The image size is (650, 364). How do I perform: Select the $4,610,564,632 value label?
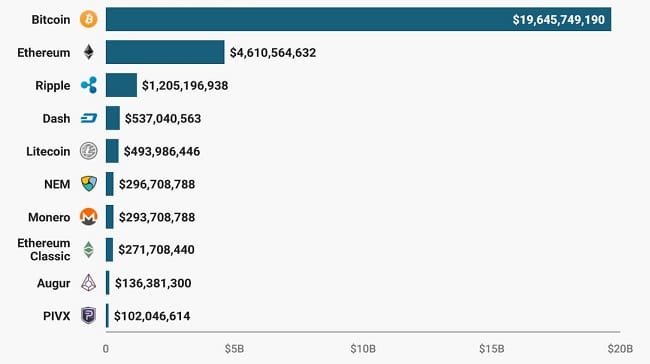point(273,53)
